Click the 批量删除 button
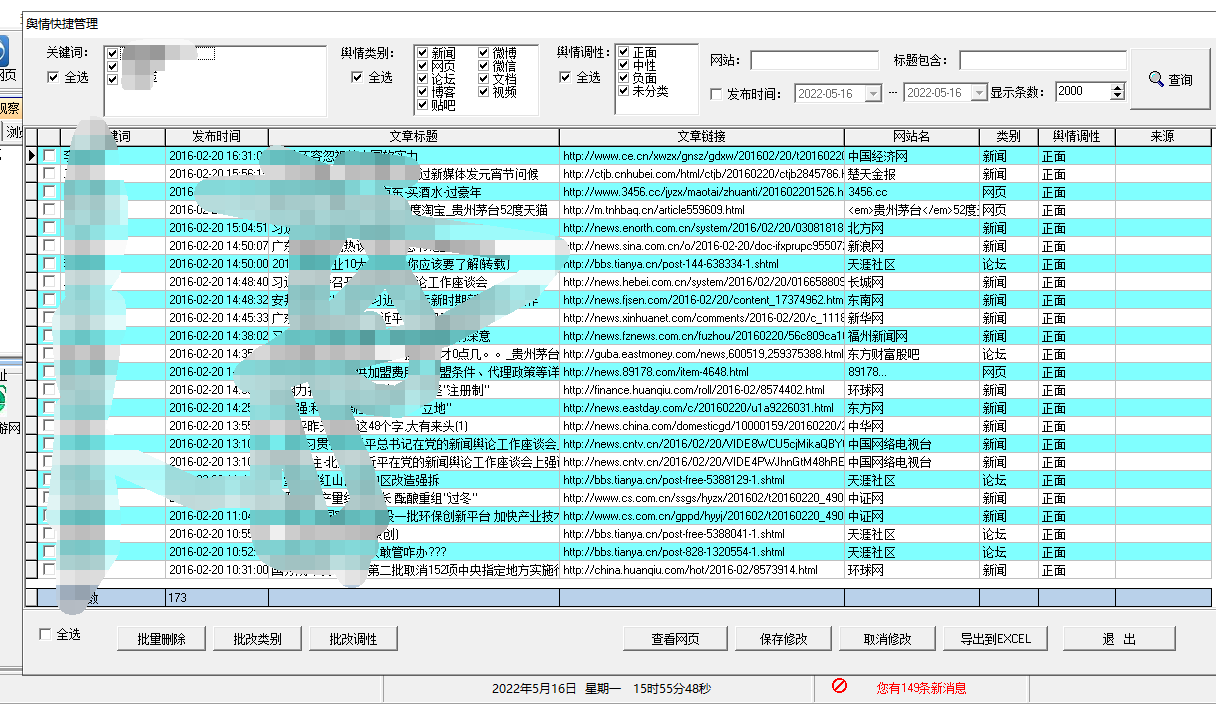1216x704 pixels. tap(160, 639)
